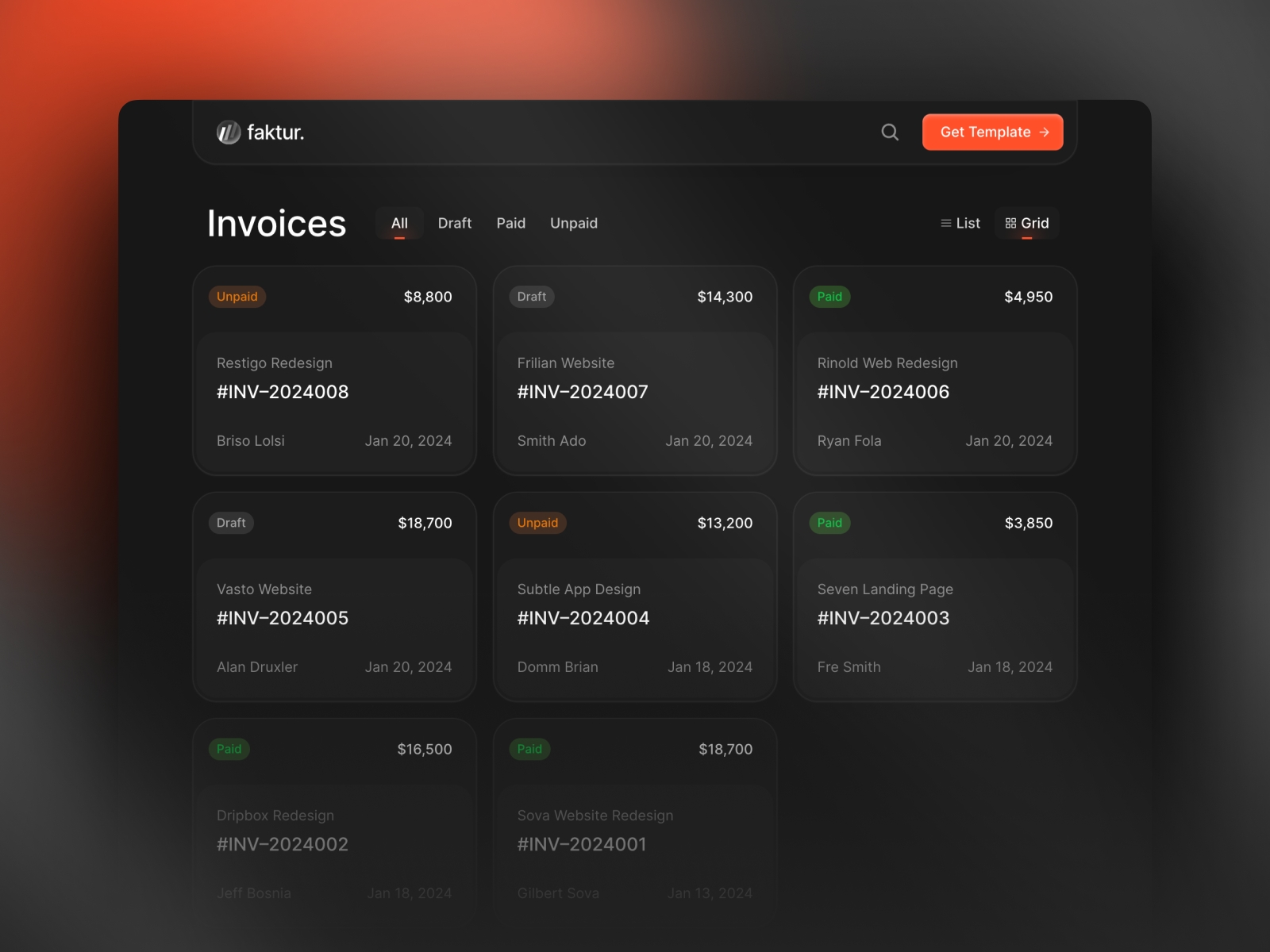This screenshot has width=1270, height=952.
Task: Filter invoices by Paid tab
Action: click(x=510, y=224)
